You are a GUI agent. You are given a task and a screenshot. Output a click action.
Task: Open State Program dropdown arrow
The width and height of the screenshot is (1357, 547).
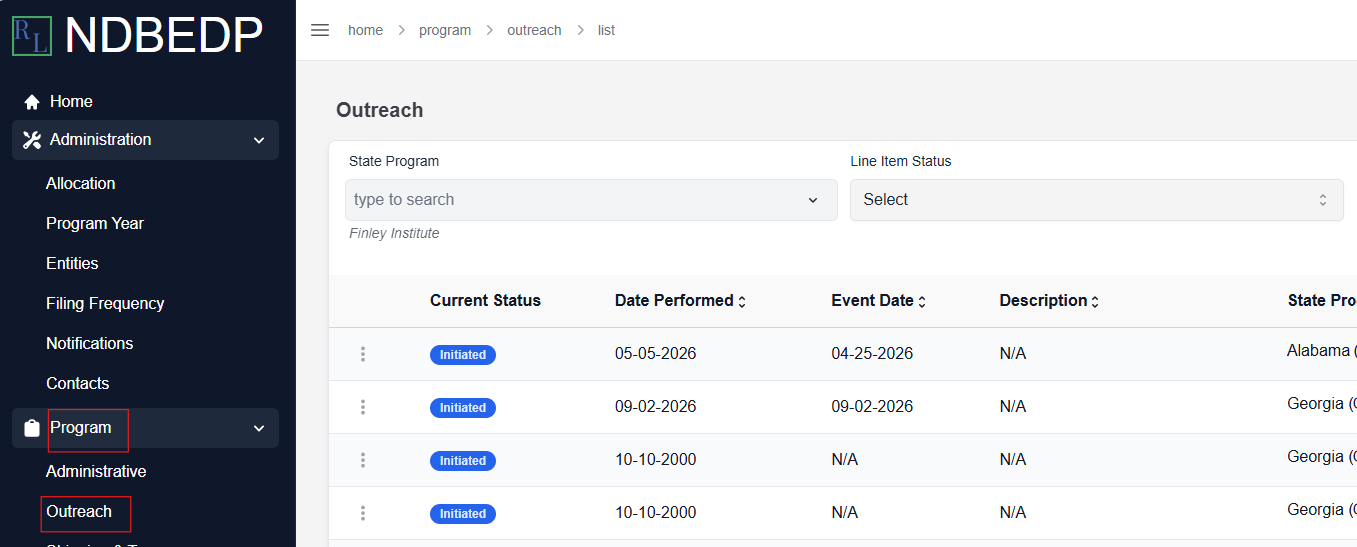point(813,200)
